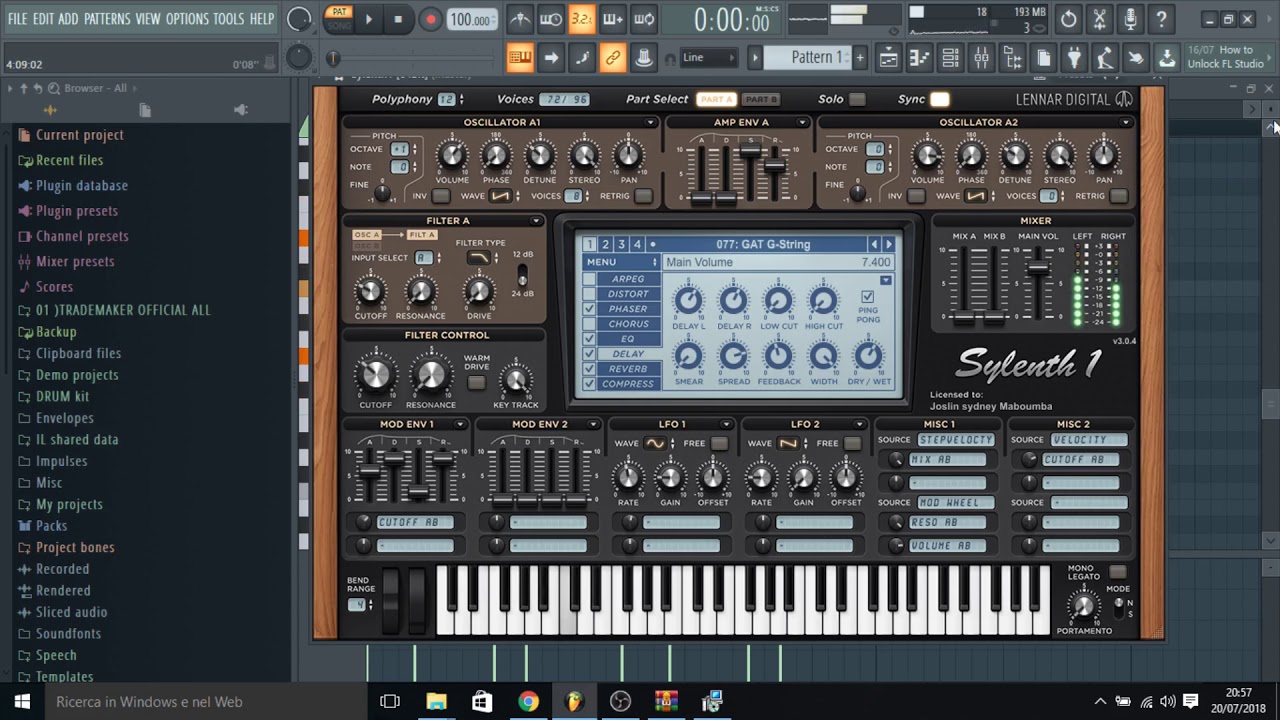This screenshot has height=720, width=1280.
Task: Open the Mixer view icon
Action: pyautogui.click(x=981, y=58)
